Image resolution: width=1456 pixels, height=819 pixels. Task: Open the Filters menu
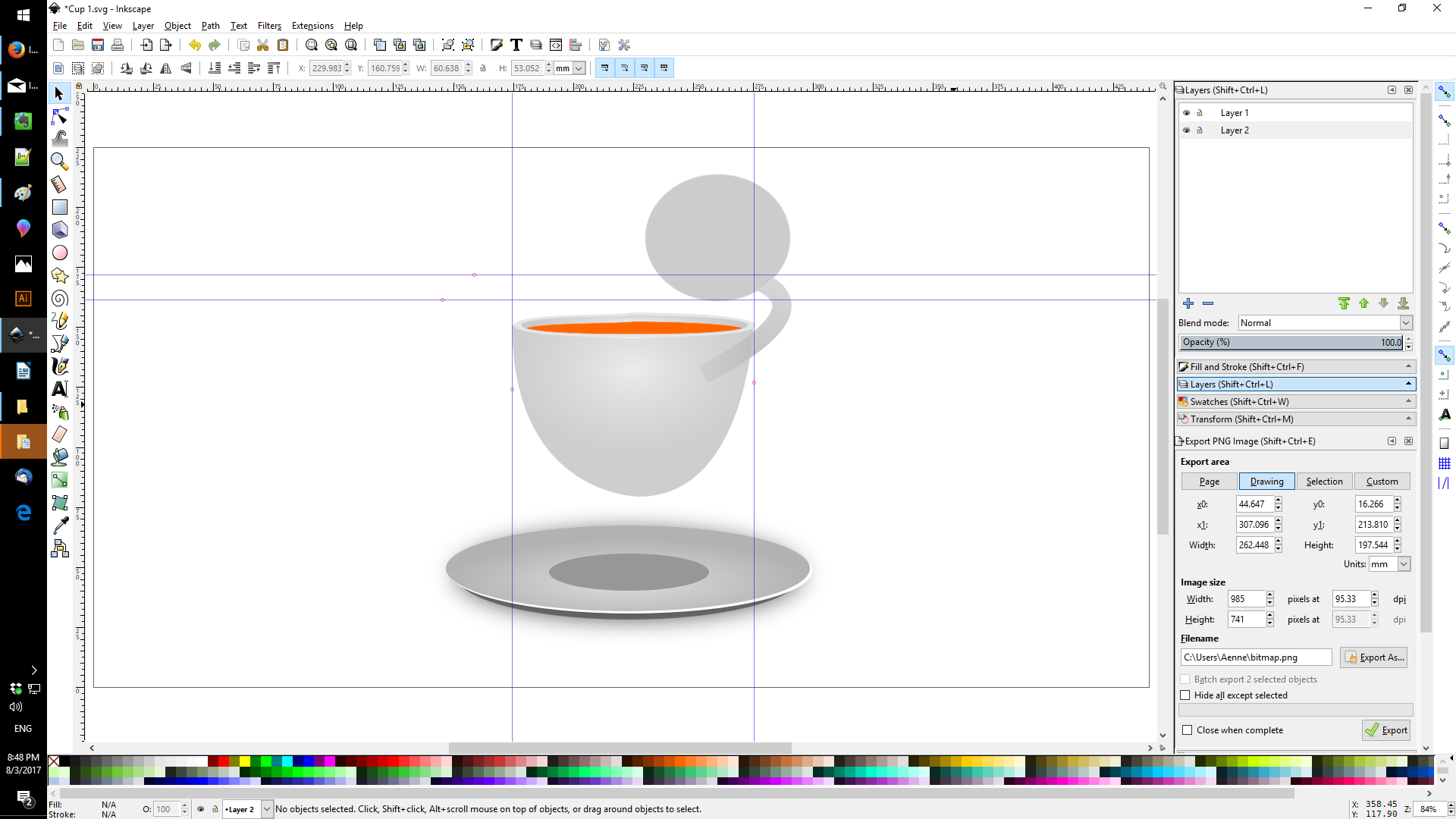click(269, 25)
